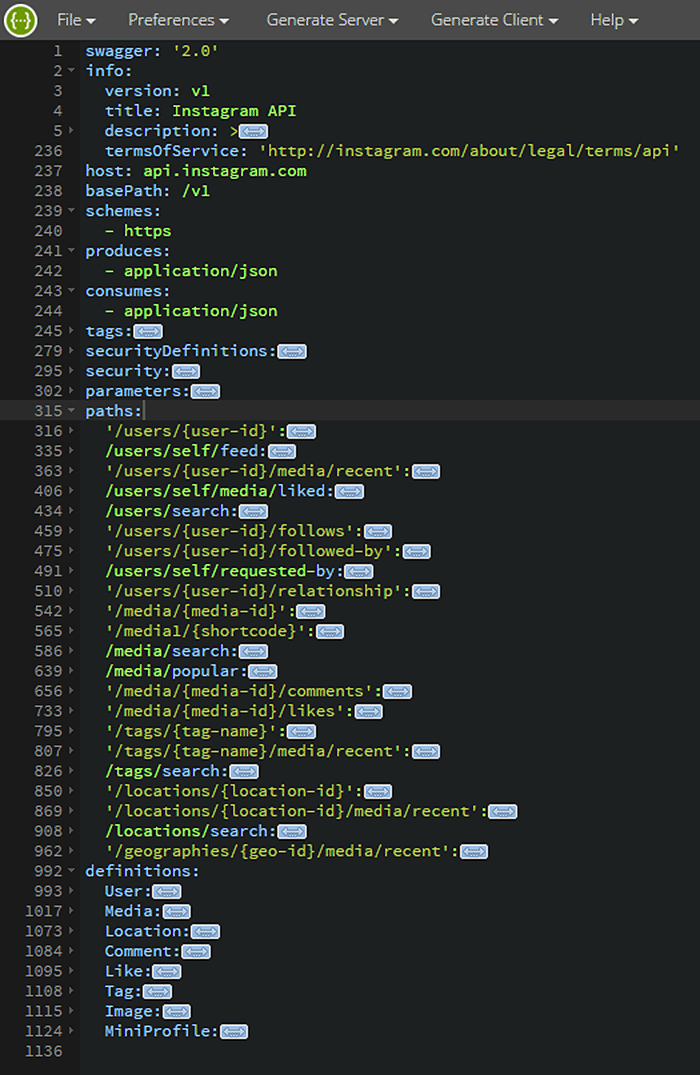The width and height of the screenshot is (700, 1075).
Task: Collapse the paths section at line 315
Action: click(x=71, y=411)
